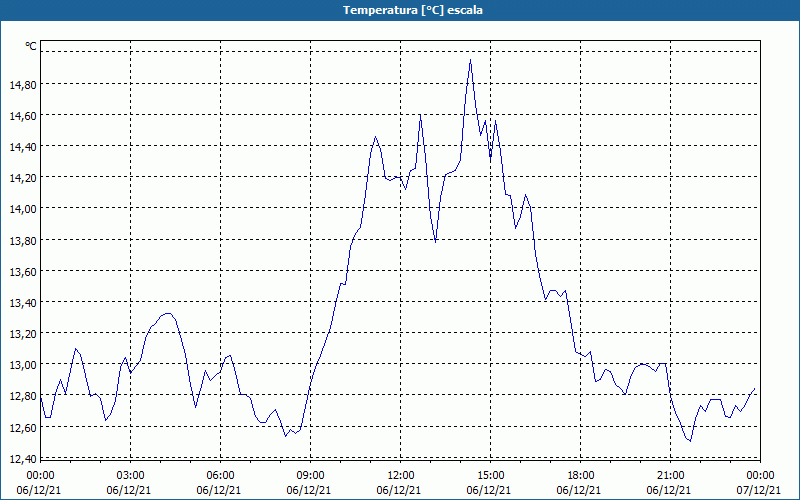Click the 14,40 y-axis value

click(x=23, y=147)
